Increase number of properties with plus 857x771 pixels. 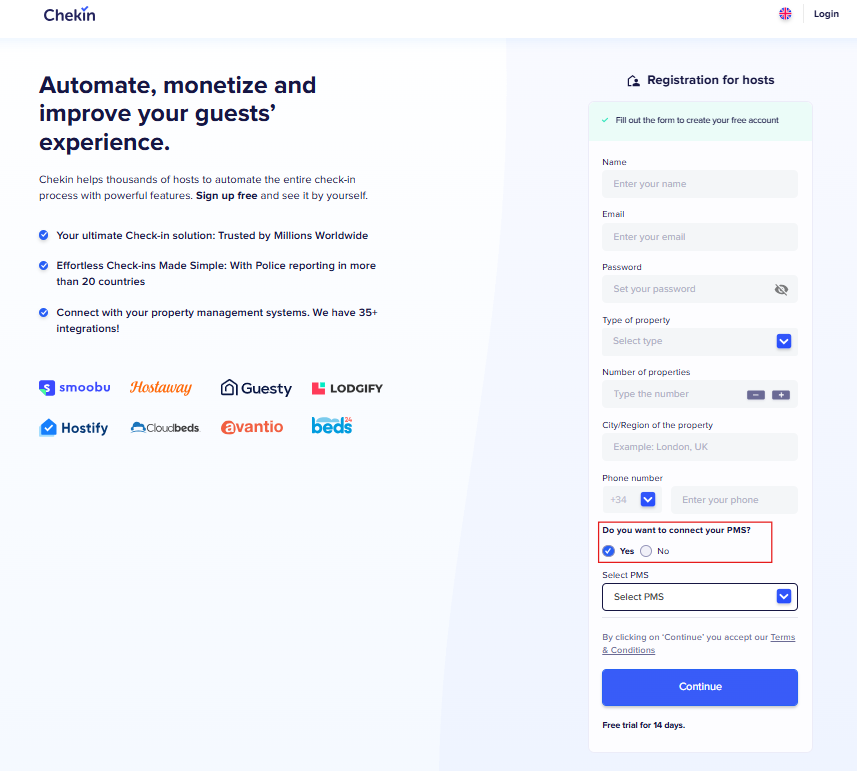[781, 395]
